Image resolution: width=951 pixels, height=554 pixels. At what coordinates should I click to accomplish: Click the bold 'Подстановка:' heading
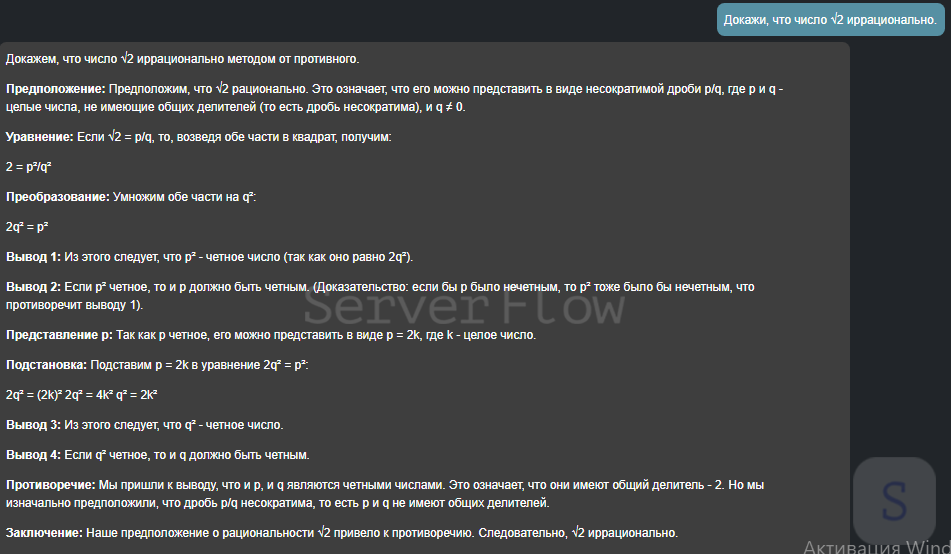(47, 365)
